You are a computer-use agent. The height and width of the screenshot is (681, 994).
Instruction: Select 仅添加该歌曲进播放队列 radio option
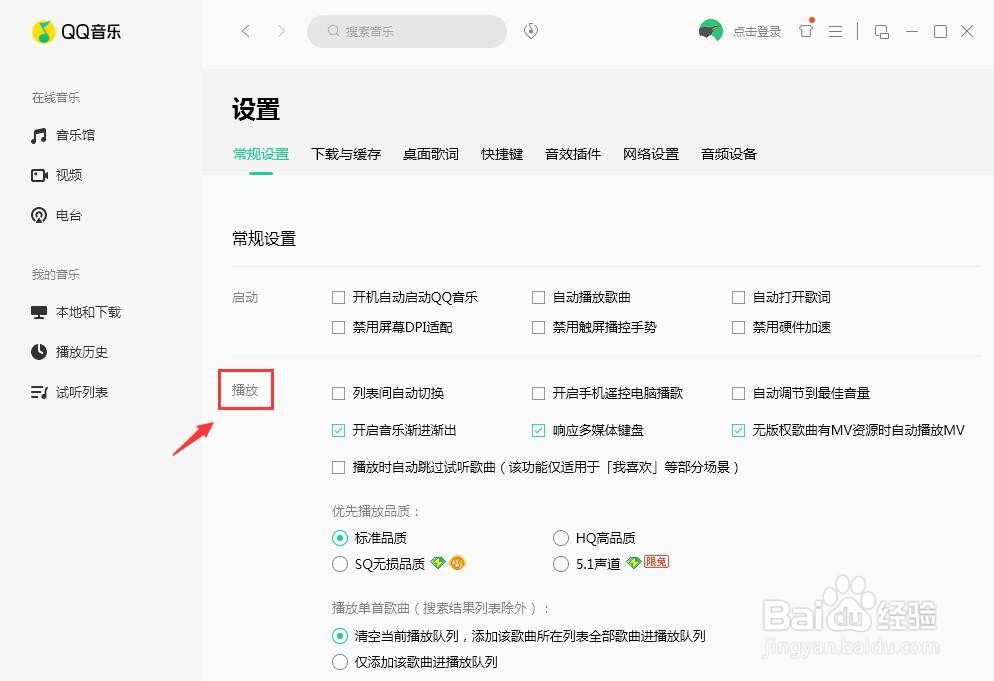pyautogui.click(x=340, y=662)
